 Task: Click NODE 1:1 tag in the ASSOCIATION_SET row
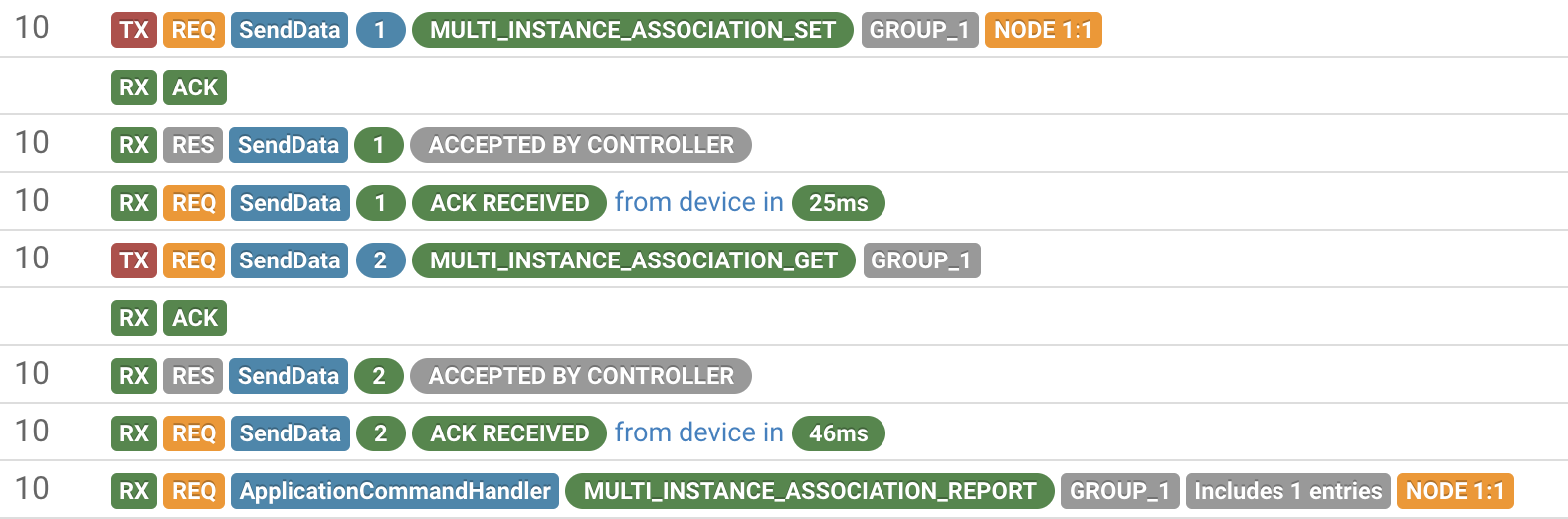tap(1043, 30)
